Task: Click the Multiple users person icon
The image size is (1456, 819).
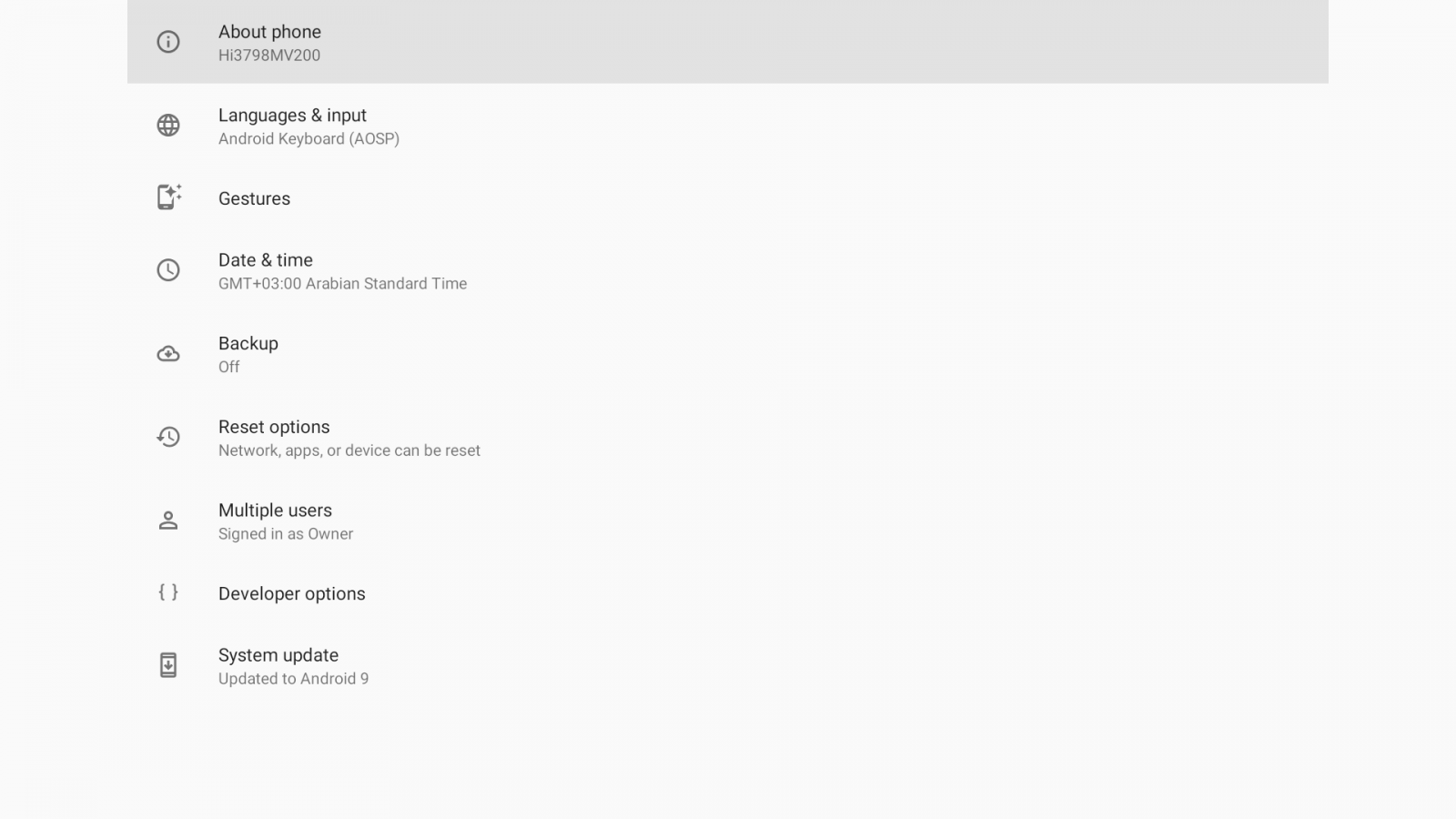Action: pyautogui.click(x=168, y=521)
